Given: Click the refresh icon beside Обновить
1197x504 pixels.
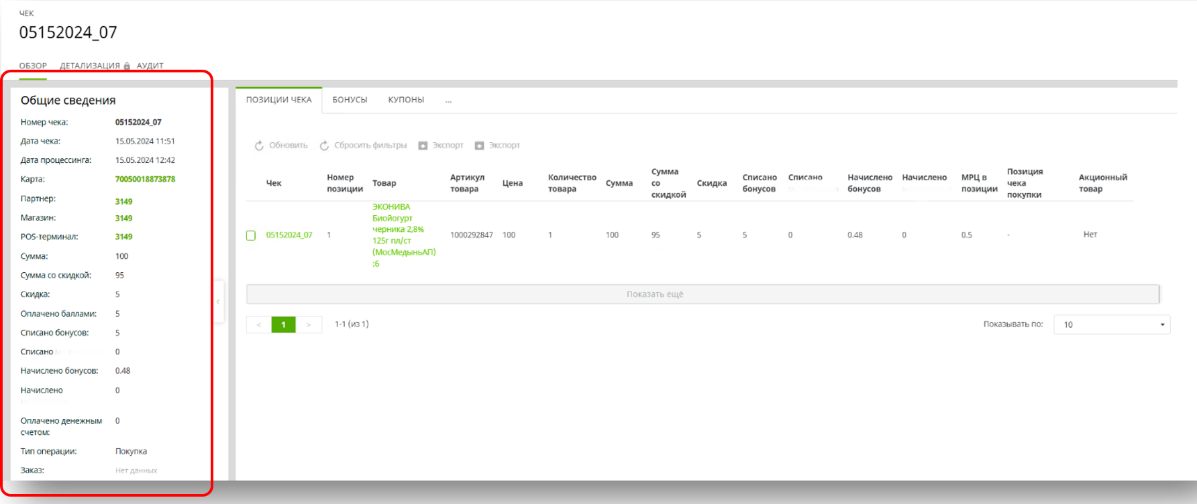Looking at the screenshot, I should pos(259,146).
